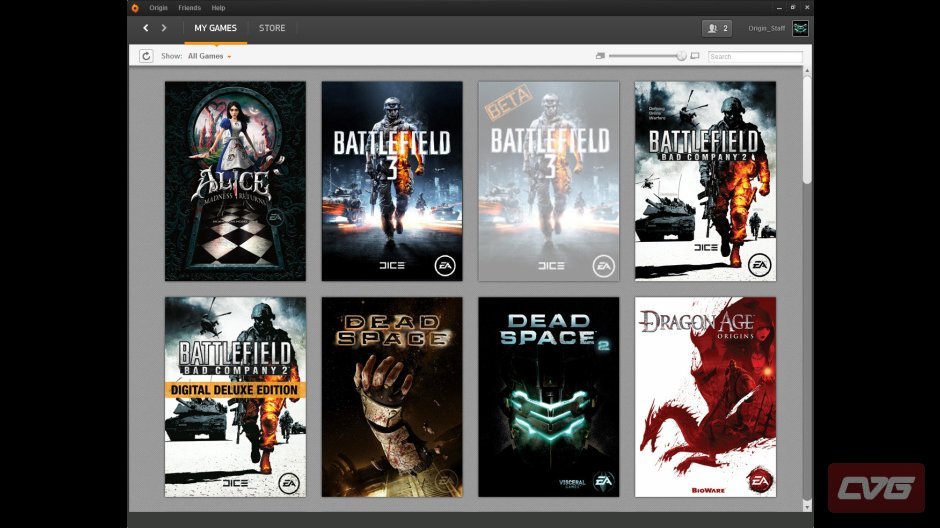Select the Dead Space 2 game tile
The width and height of the screenshot is (940, 528).
pyautogui.click(x=549, y=397)
